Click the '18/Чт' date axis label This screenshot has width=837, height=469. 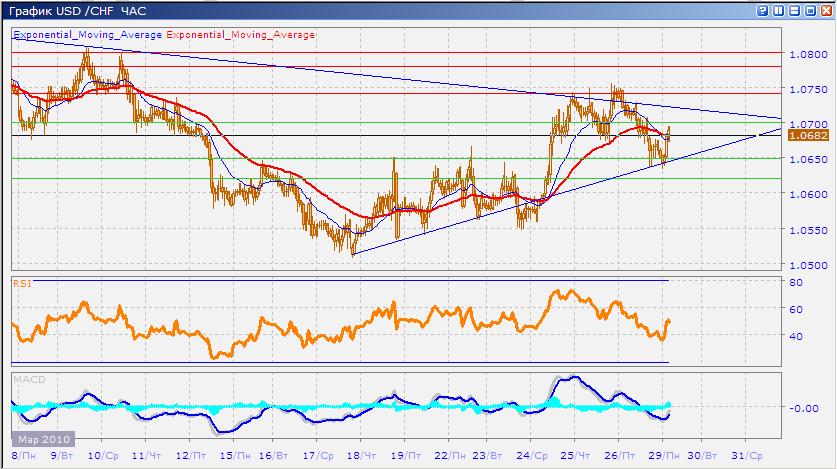361,456
